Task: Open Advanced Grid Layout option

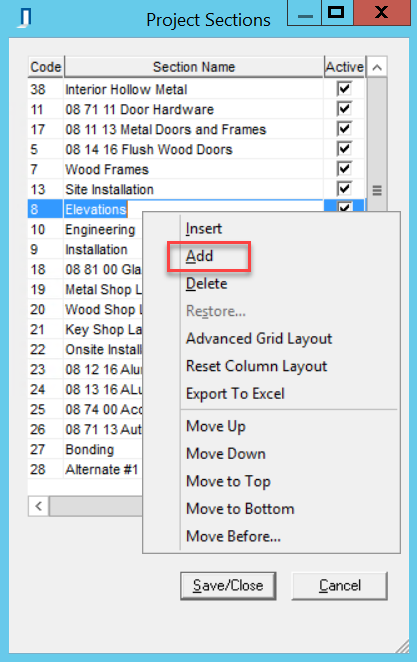Action: pyautogui.click(x=259, y=339)
